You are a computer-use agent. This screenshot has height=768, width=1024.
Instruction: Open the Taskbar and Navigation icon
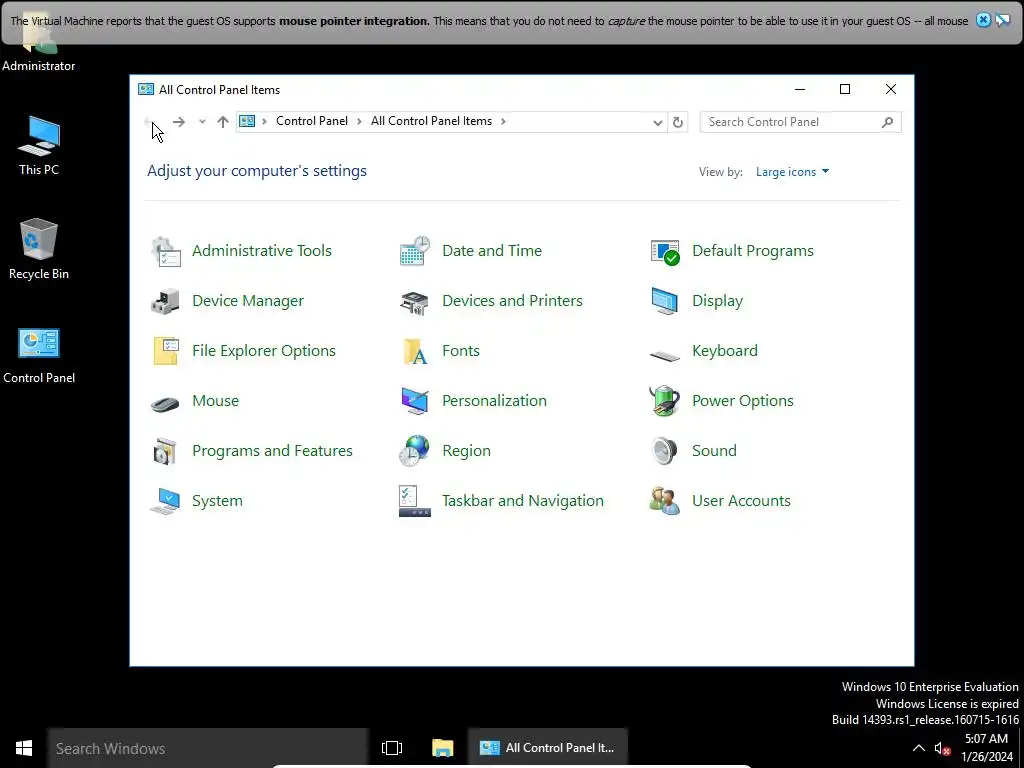415,501
